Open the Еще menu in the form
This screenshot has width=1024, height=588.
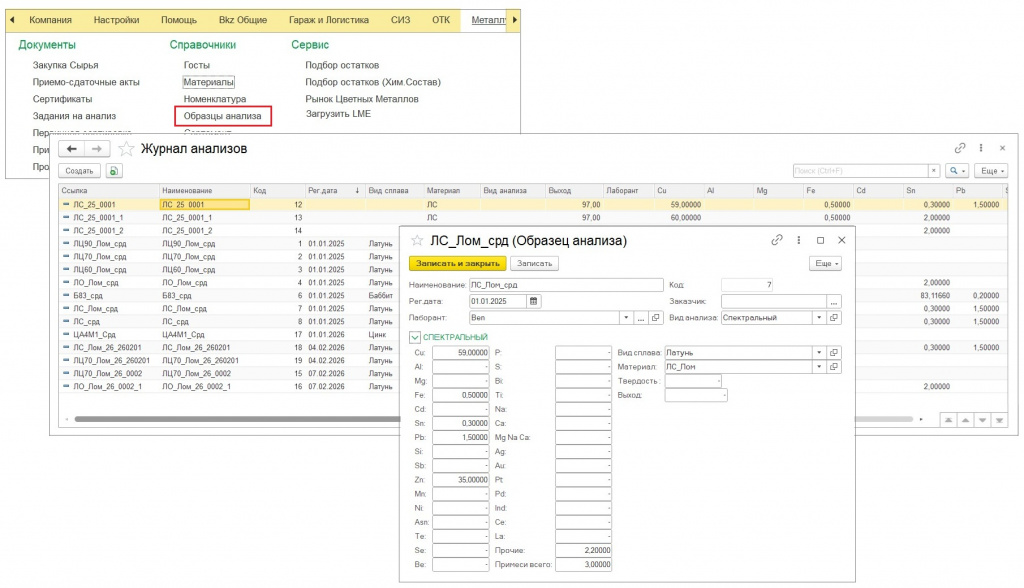(x=825, y=263)
